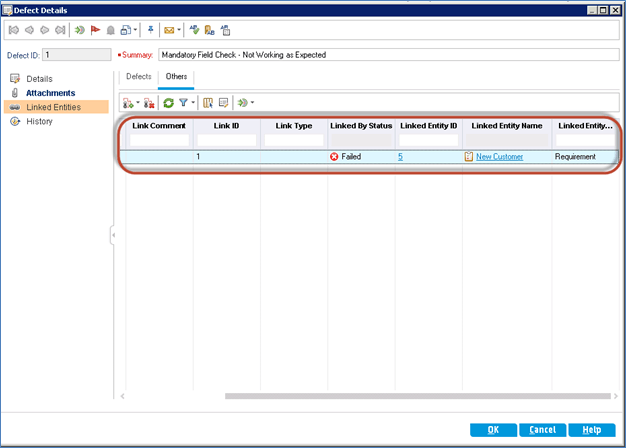Screen dimensions: 626x448
Task: Expand the filter dropdown arrow
Action: pyautogui.click(x=194, y=103)
